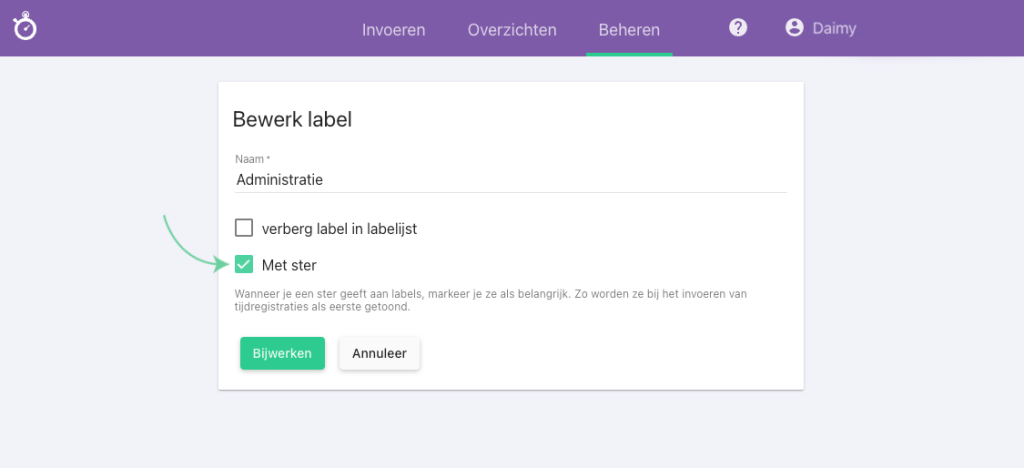Switch to the Overzichten tab

pos(512,29)
